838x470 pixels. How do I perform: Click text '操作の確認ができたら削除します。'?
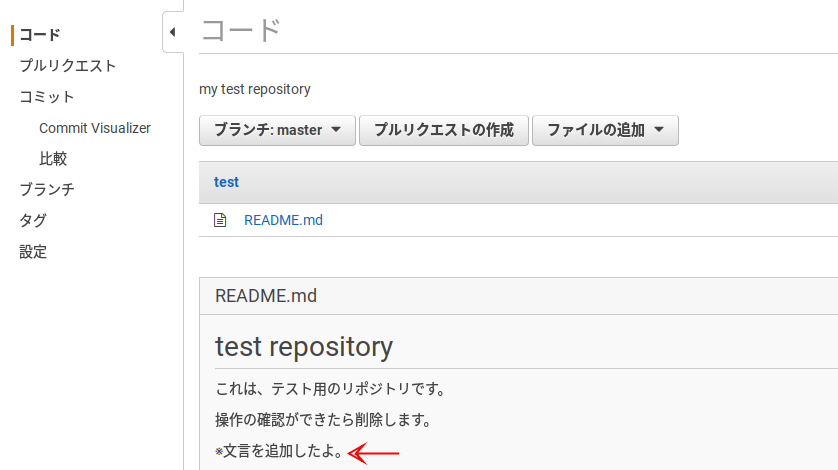(x=324, y=420)
